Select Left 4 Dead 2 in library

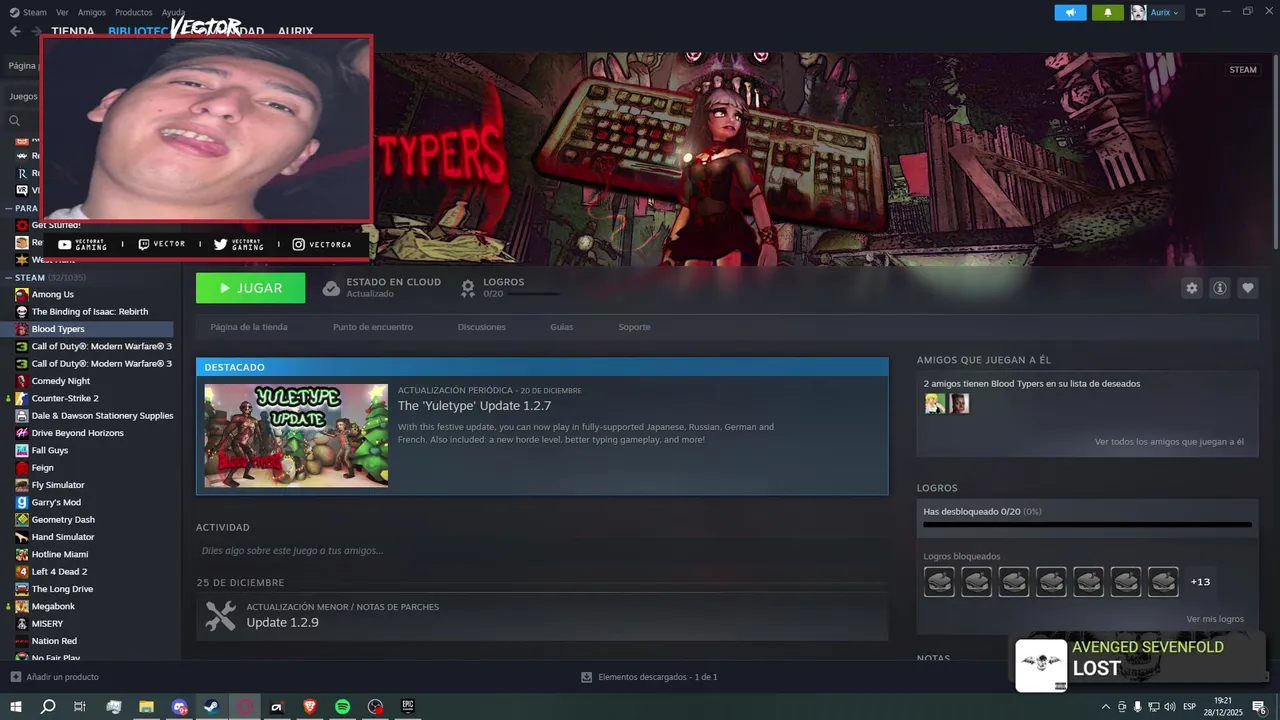click(x=59, y=571)
